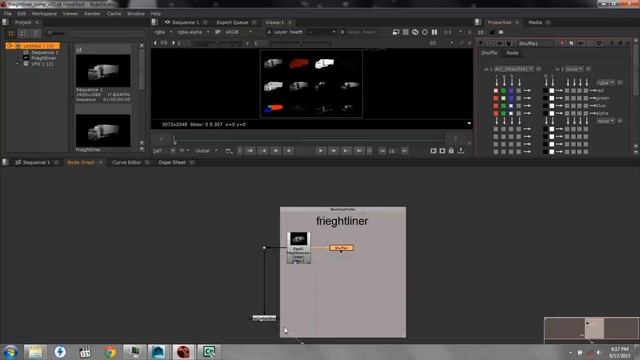
Task: Click the play forward button in viewer transport
Action: pyautogui.click(x=320, y=151)
